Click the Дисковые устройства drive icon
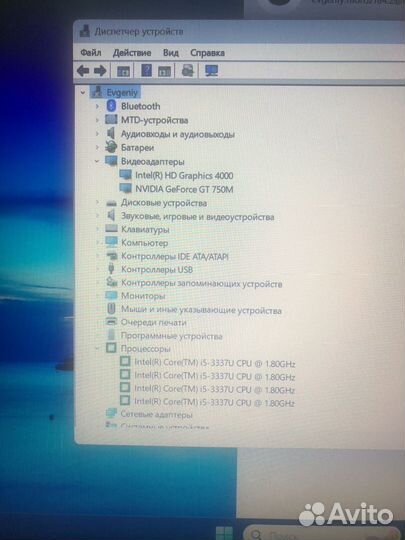 tap(111, 203)
